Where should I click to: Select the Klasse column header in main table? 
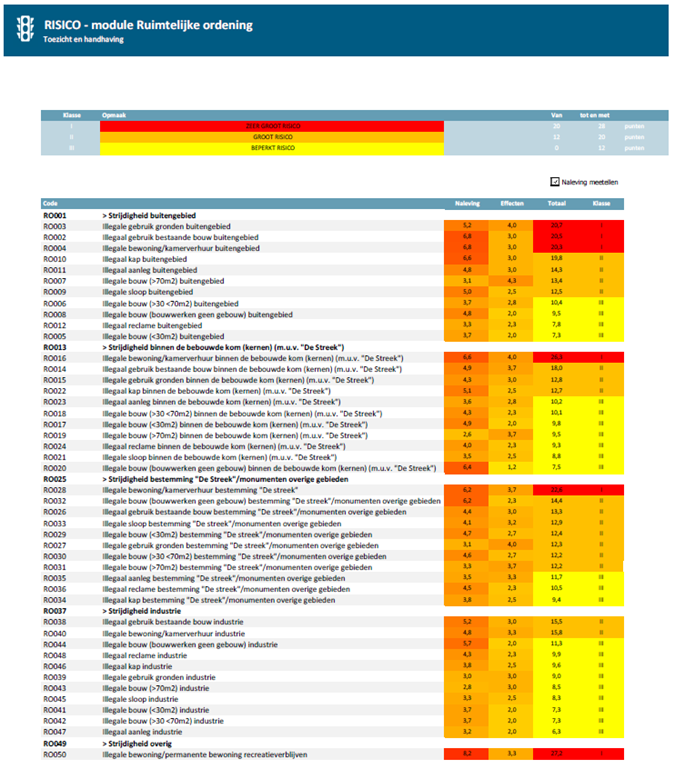(x=601, y=203)
